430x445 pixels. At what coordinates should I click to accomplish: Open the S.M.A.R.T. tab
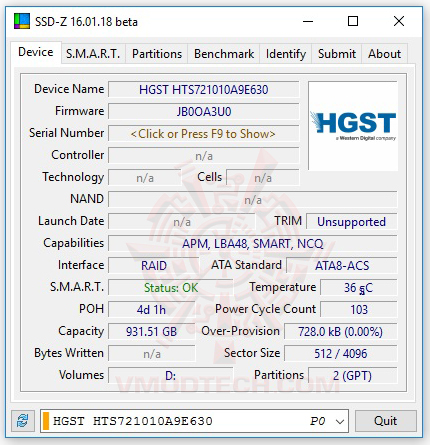(93, 54)
